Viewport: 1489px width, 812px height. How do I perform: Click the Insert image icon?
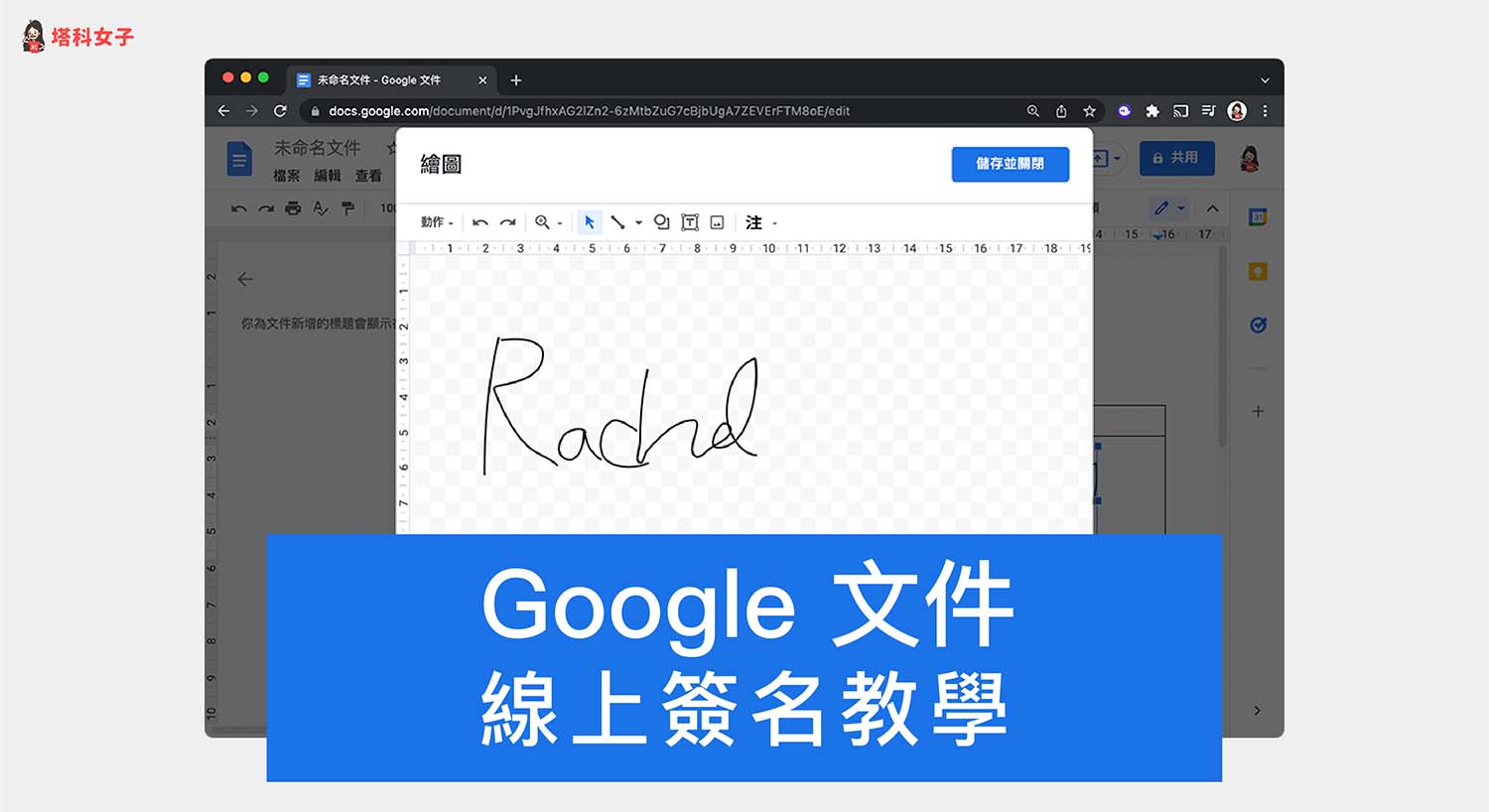pyautogui.click(x=718, y=222)
